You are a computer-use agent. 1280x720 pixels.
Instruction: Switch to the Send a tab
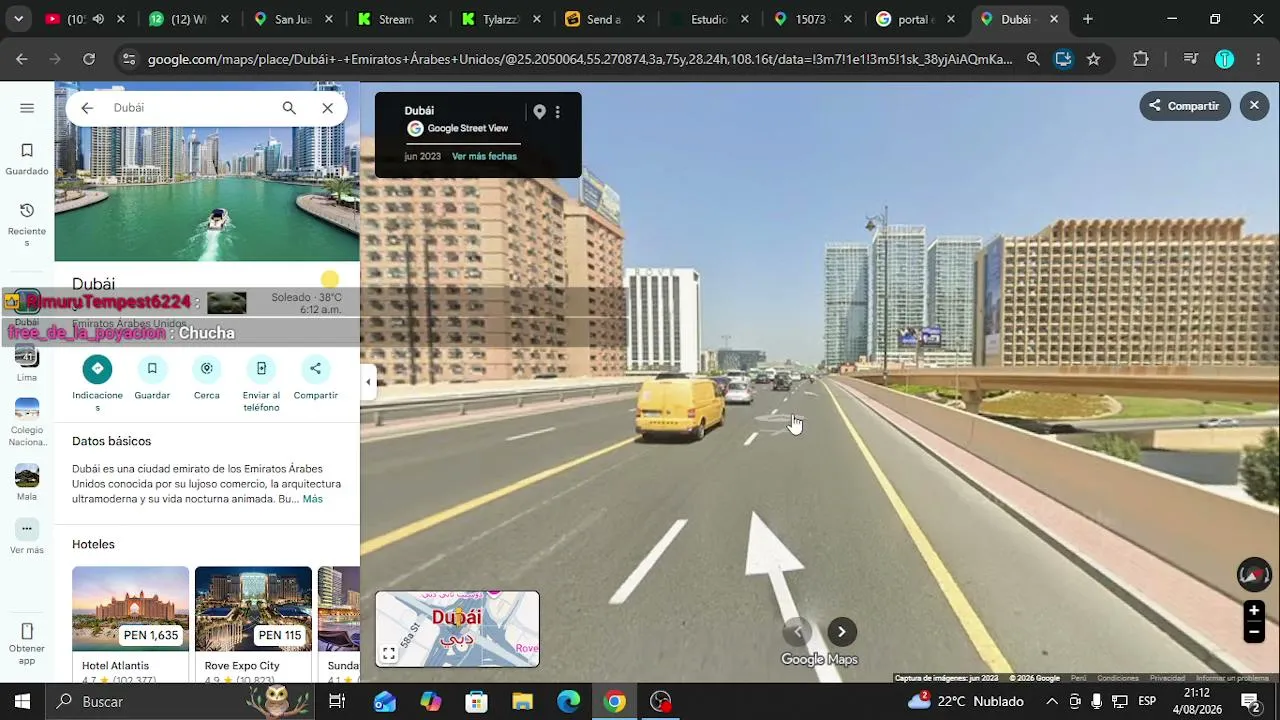click(x=602, y=19)
